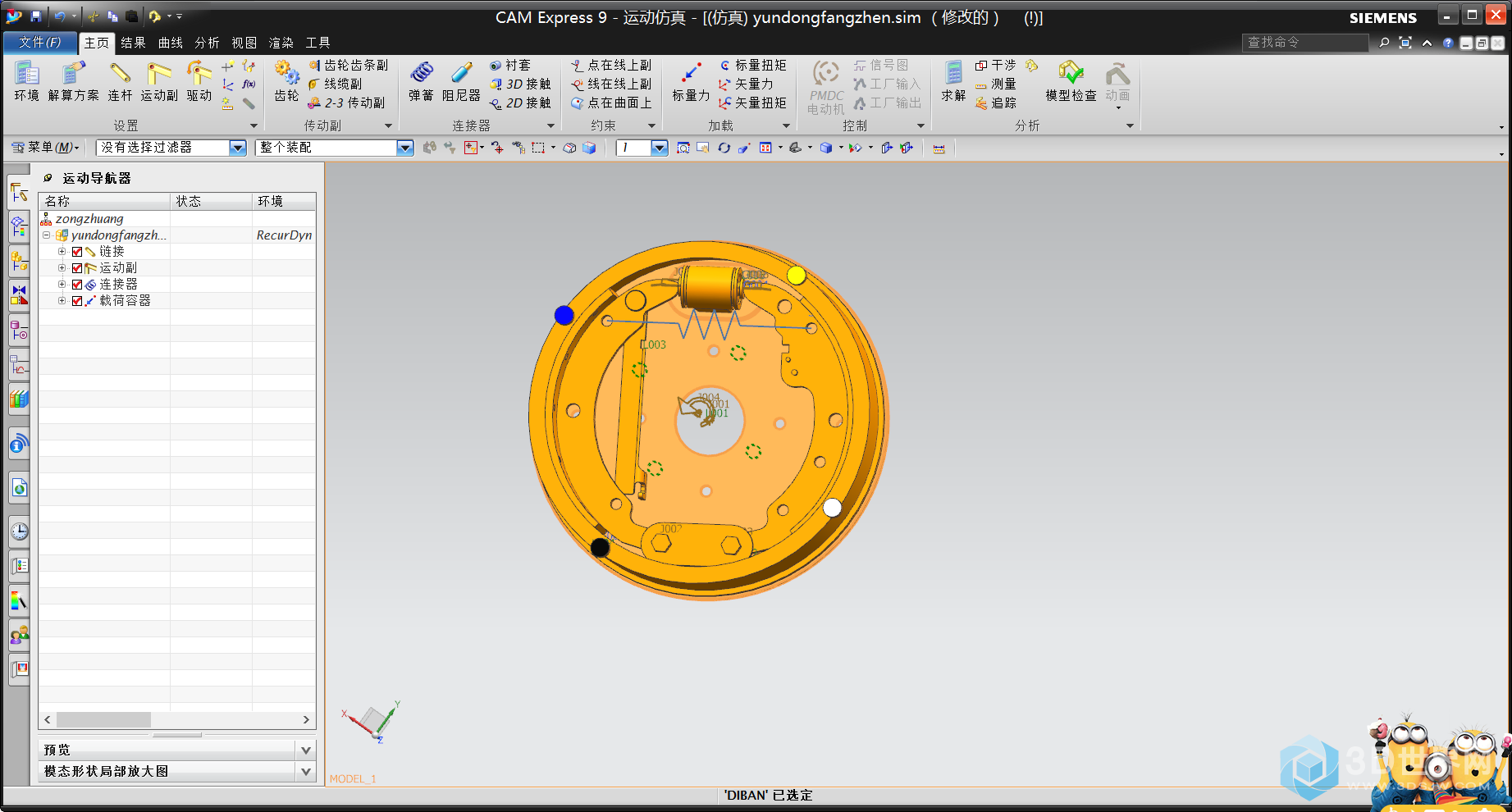
Task: Toggle the 载荷容器 load container checkbox
Action: 77,301
